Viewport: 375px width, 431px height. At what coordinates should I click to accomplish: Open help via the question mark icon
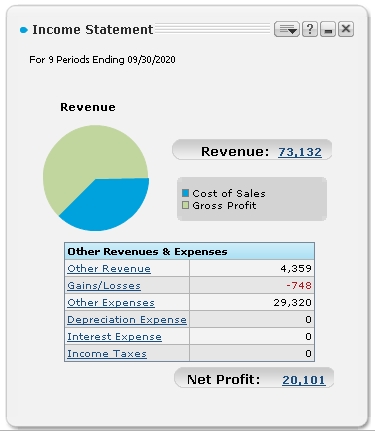point(310,29)
